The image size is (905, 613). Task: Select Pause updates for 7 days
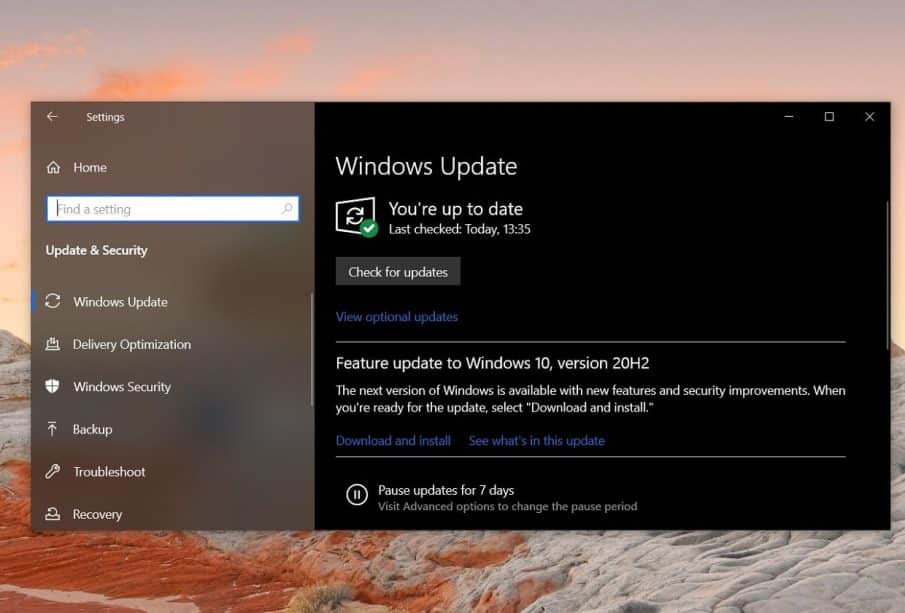tap(446, 490)
